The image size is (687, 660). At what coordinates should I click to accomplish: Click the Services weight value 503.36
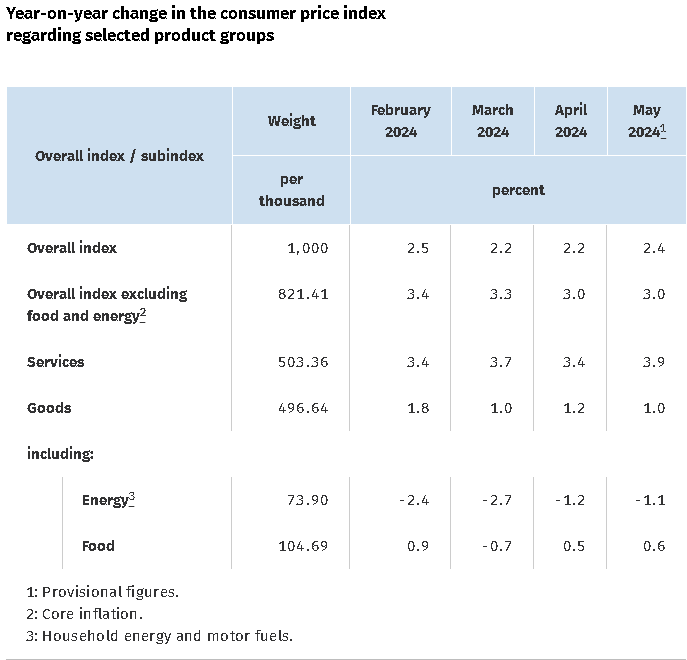[301, 362]
